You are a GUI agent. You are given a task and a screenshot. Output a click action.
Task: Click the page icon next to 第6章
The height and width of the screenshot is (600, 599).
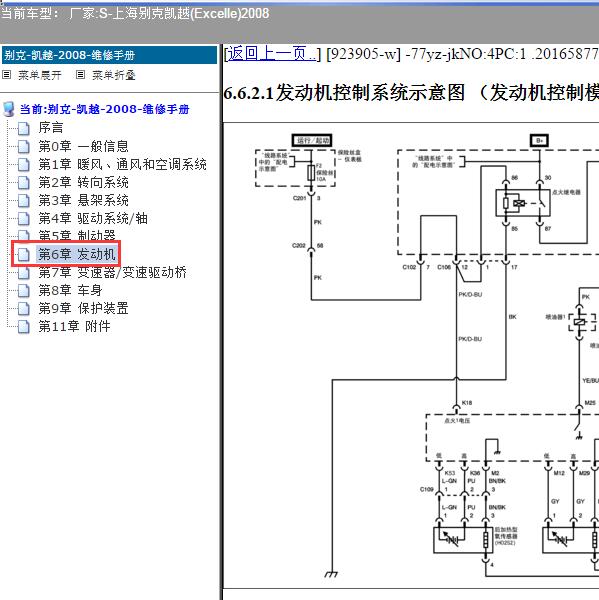pyautogui.click(x=24, y=254)
